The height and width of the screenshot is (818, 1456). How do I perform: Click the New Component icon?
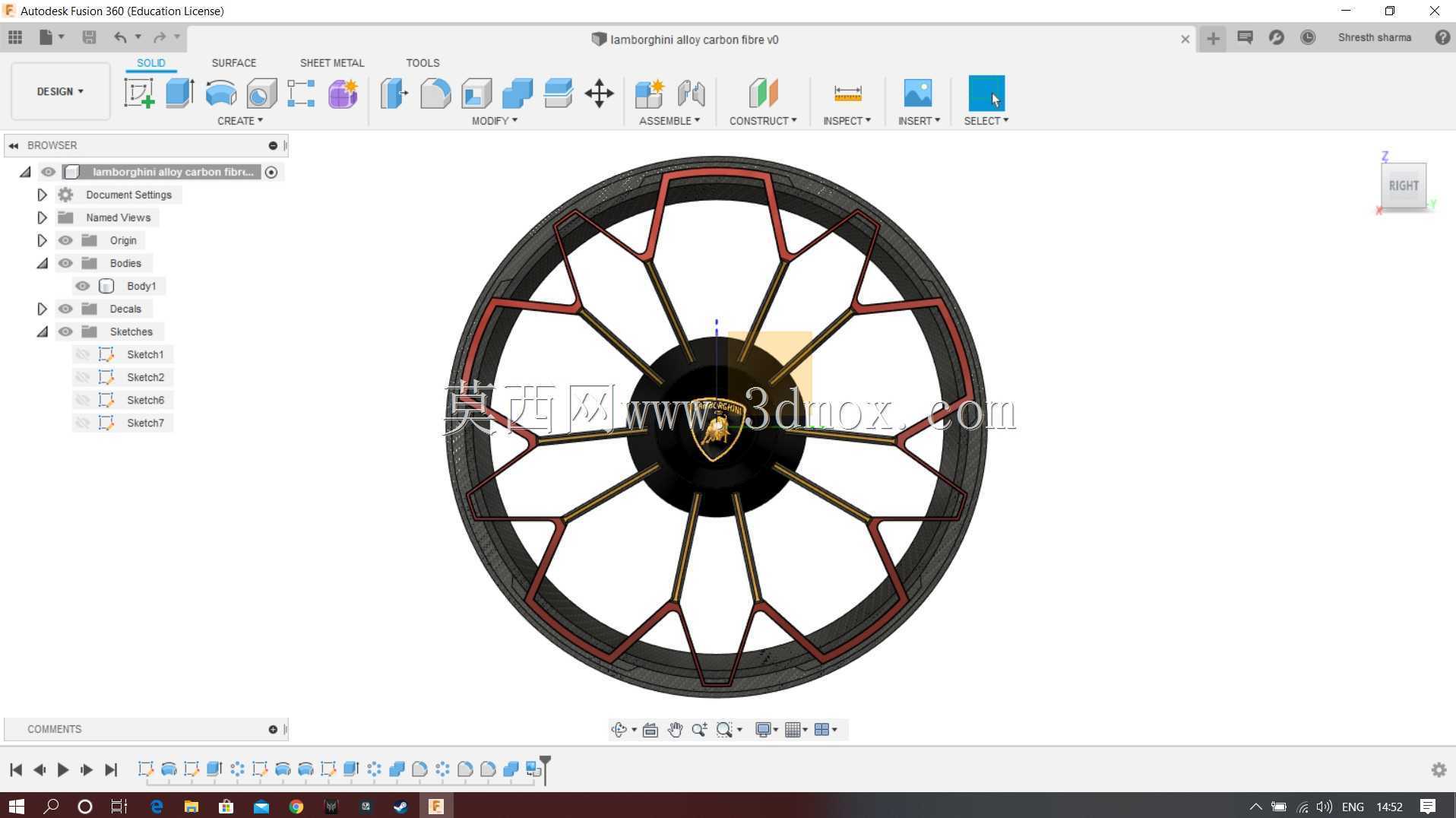click(650, 94)
